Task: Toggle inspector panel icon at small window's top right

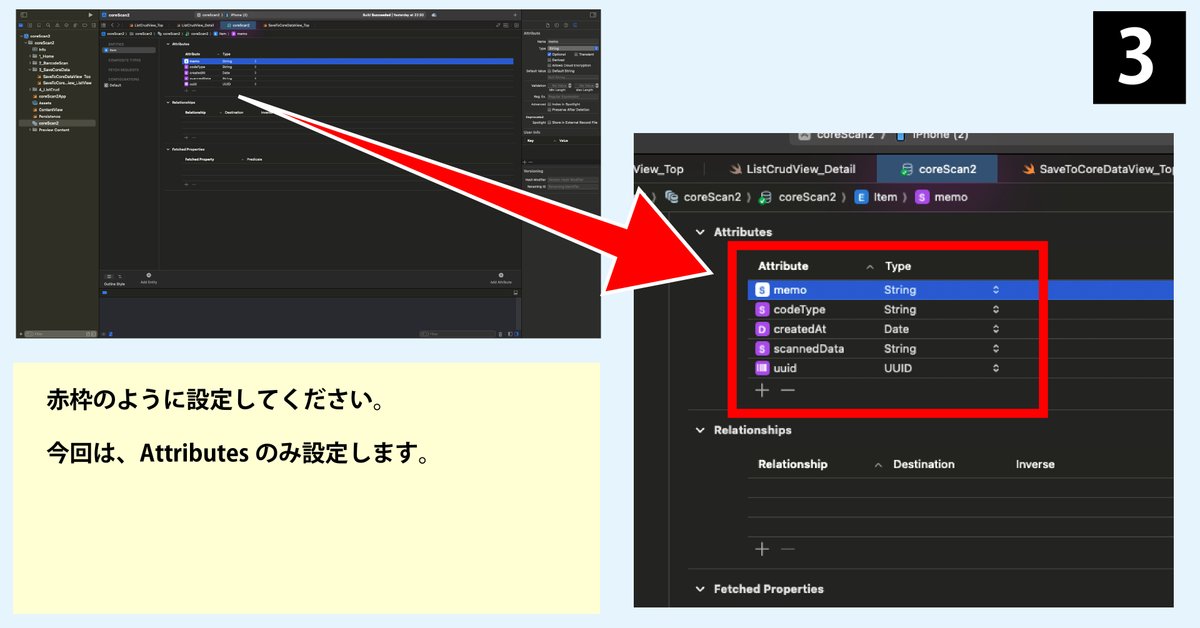Action: (593, 15)
